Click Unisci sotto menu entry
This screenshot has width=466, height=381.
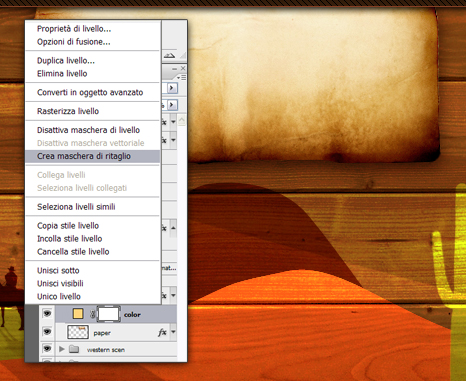point(58,270)
